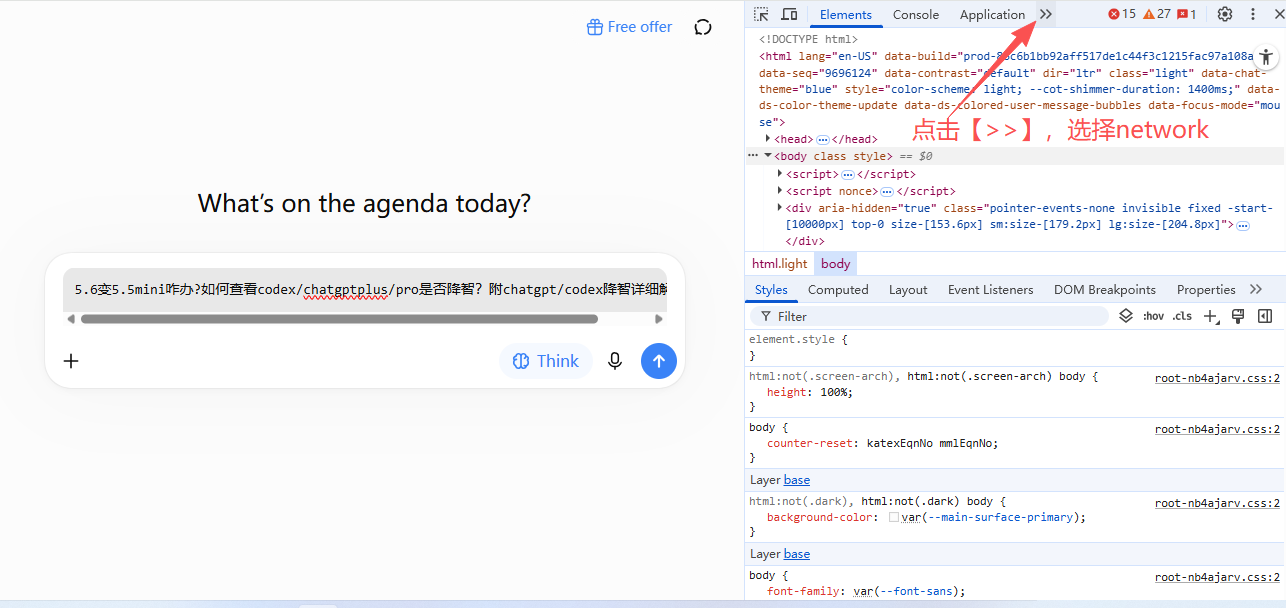This screenshot has width=1286, height=608.
Task: Click the ellipsis next to the head tag
Action: tap(823, 139)
